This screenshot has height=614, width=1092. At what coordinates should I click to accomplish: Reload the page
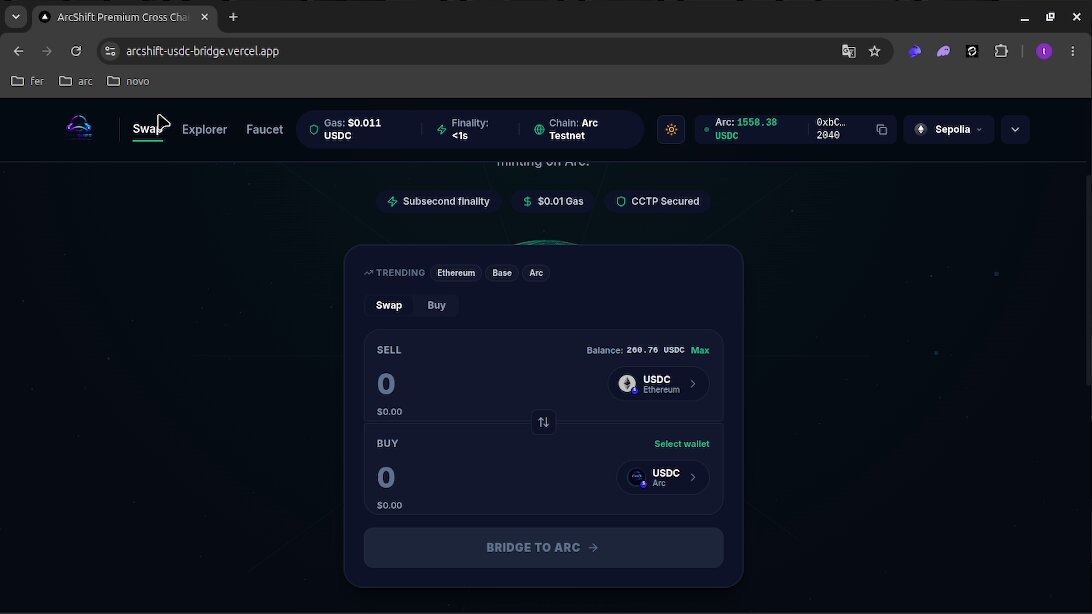coord(76,51)
